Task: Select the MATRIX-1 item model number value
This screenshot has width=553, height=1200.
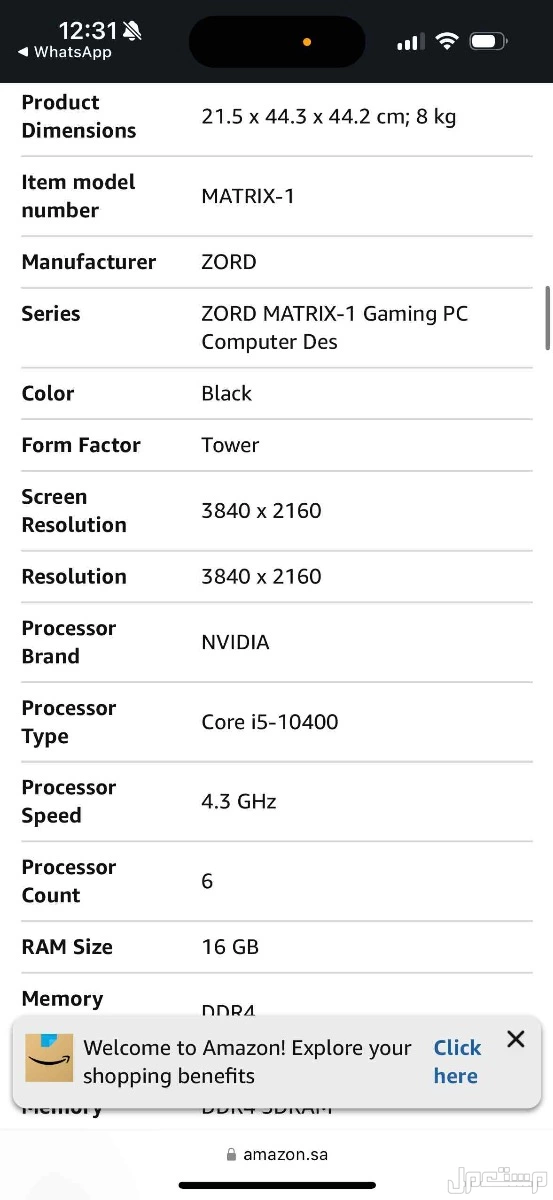Action: [248, 196]
